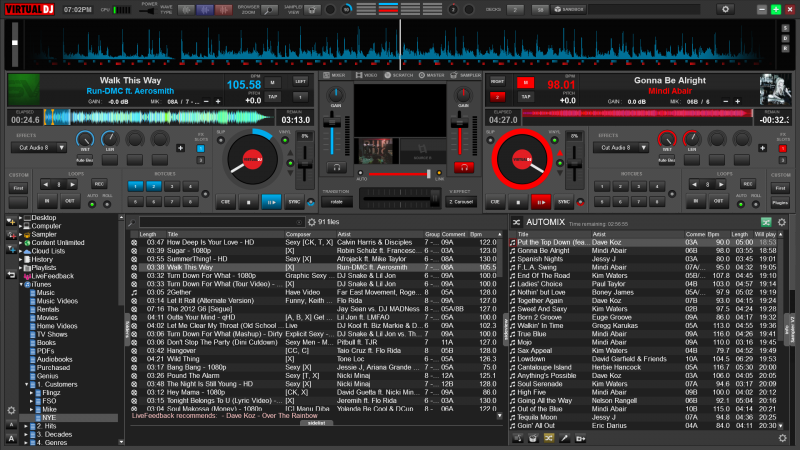Screen dimensions: 800x450
Task: Select the red waveform type button
Action: pos(223,10)
